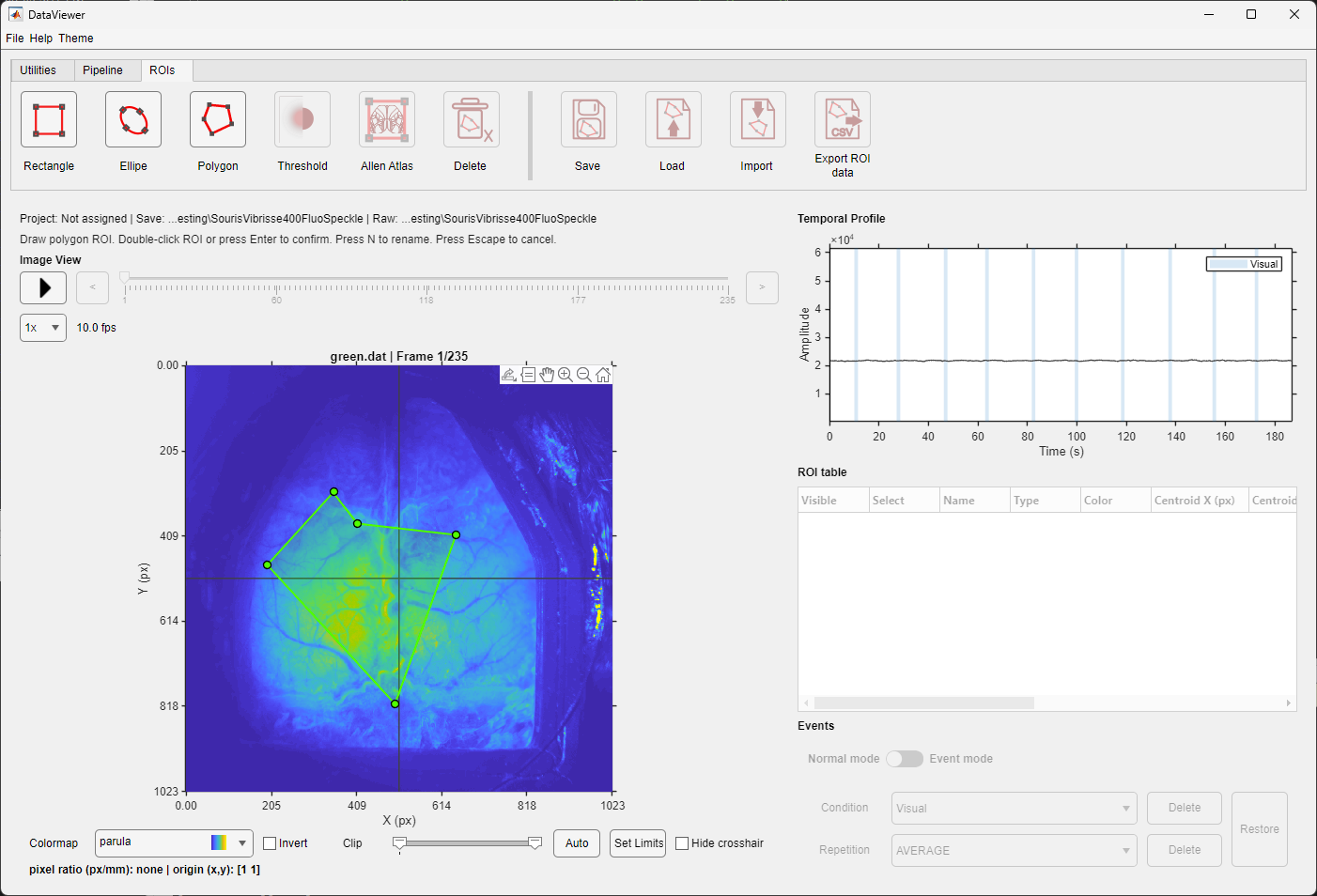Viewport: 1317px width, 896px height.
Task: Select the Ellipe ROI tool
Action: point(133,119)
